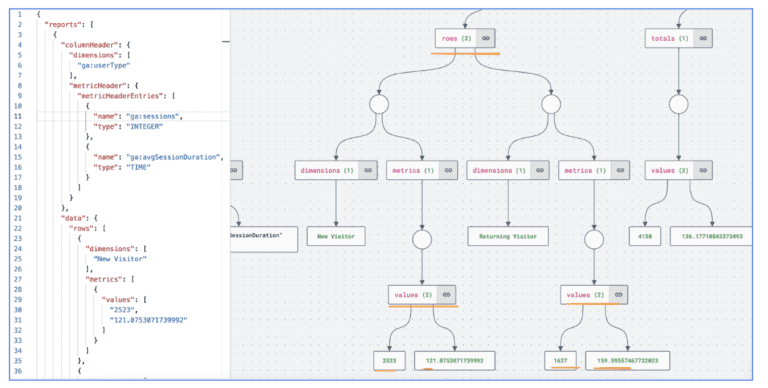Click "metrics" key on editor line 27
The image size is (768, 388).
point(103,279)
